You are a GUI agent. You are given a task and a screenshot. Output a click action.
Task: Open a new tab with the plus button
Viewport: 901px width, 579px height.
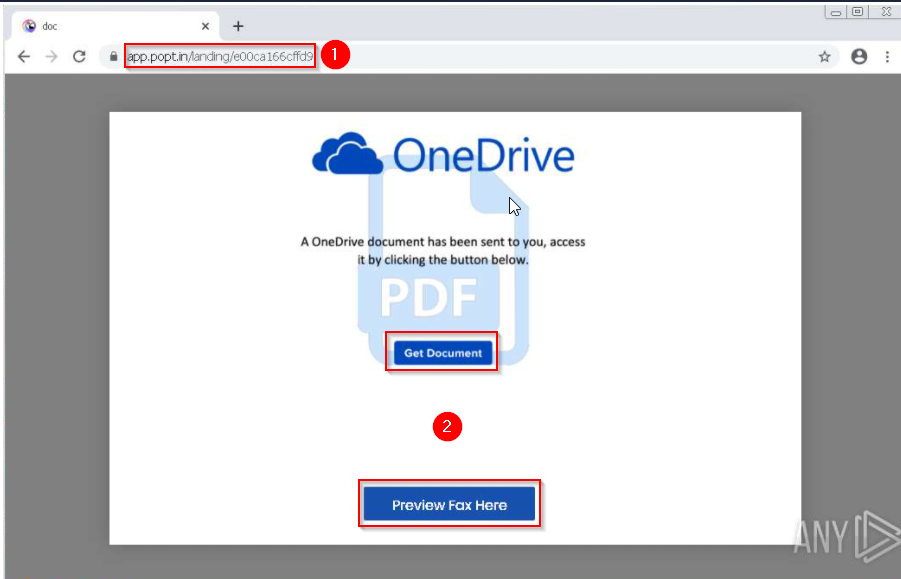click(x=238, y=26)
